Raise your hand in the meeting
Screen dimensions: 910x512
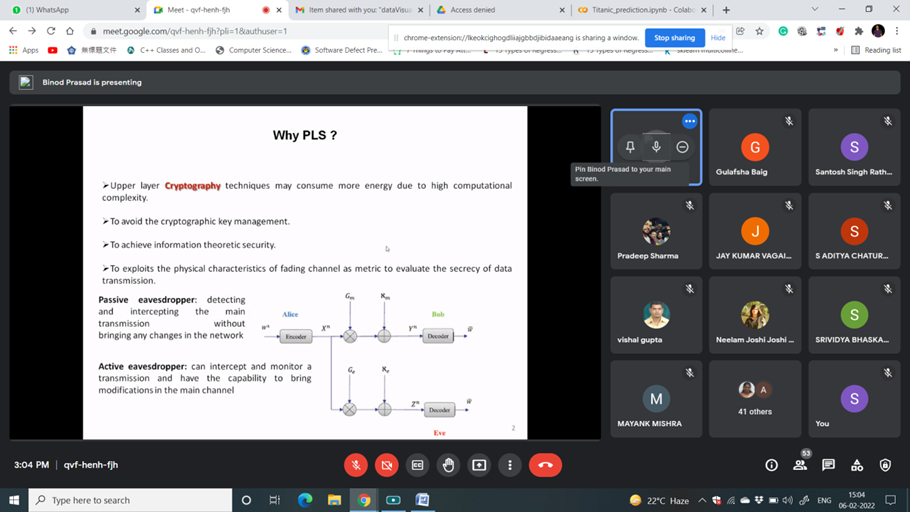tap(448, 465)
